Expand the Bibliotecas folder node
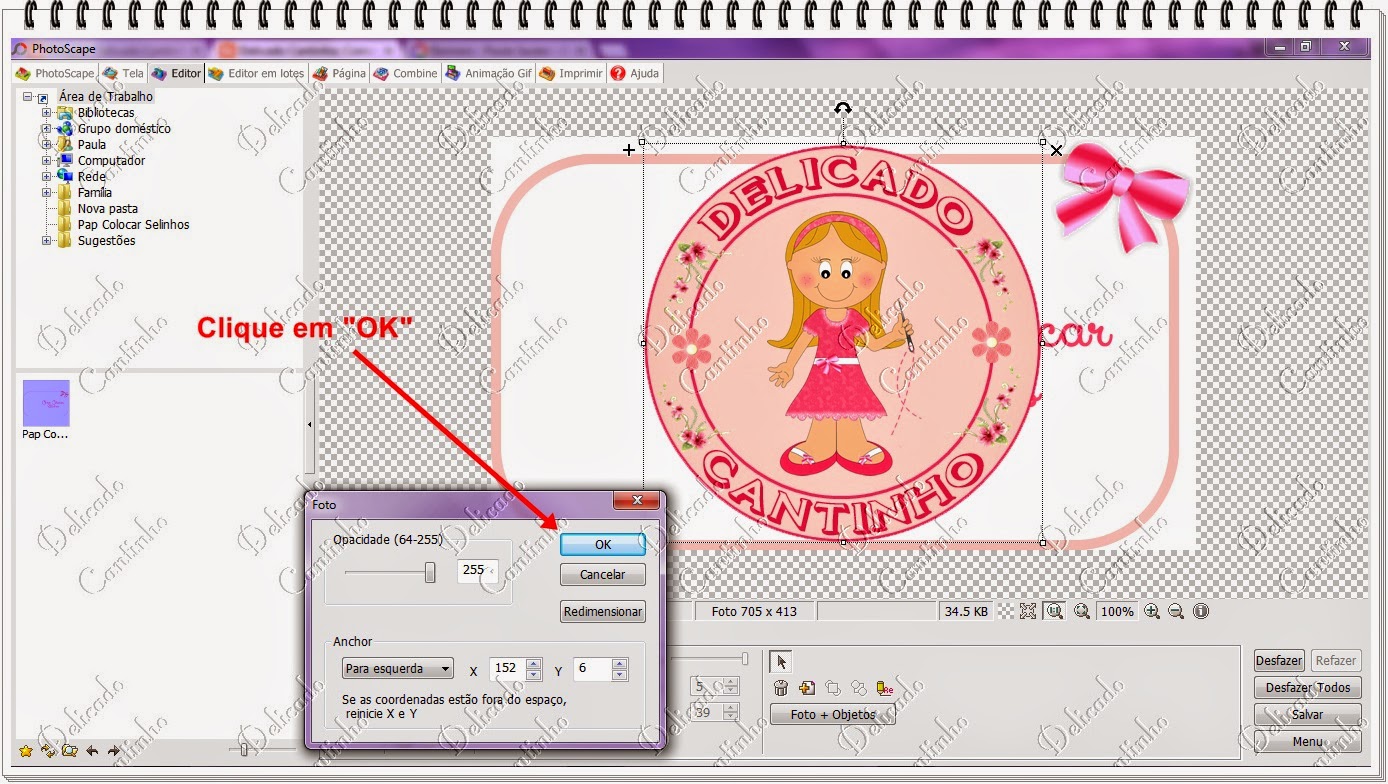1388x784 pixels. [x=46, y=113]
